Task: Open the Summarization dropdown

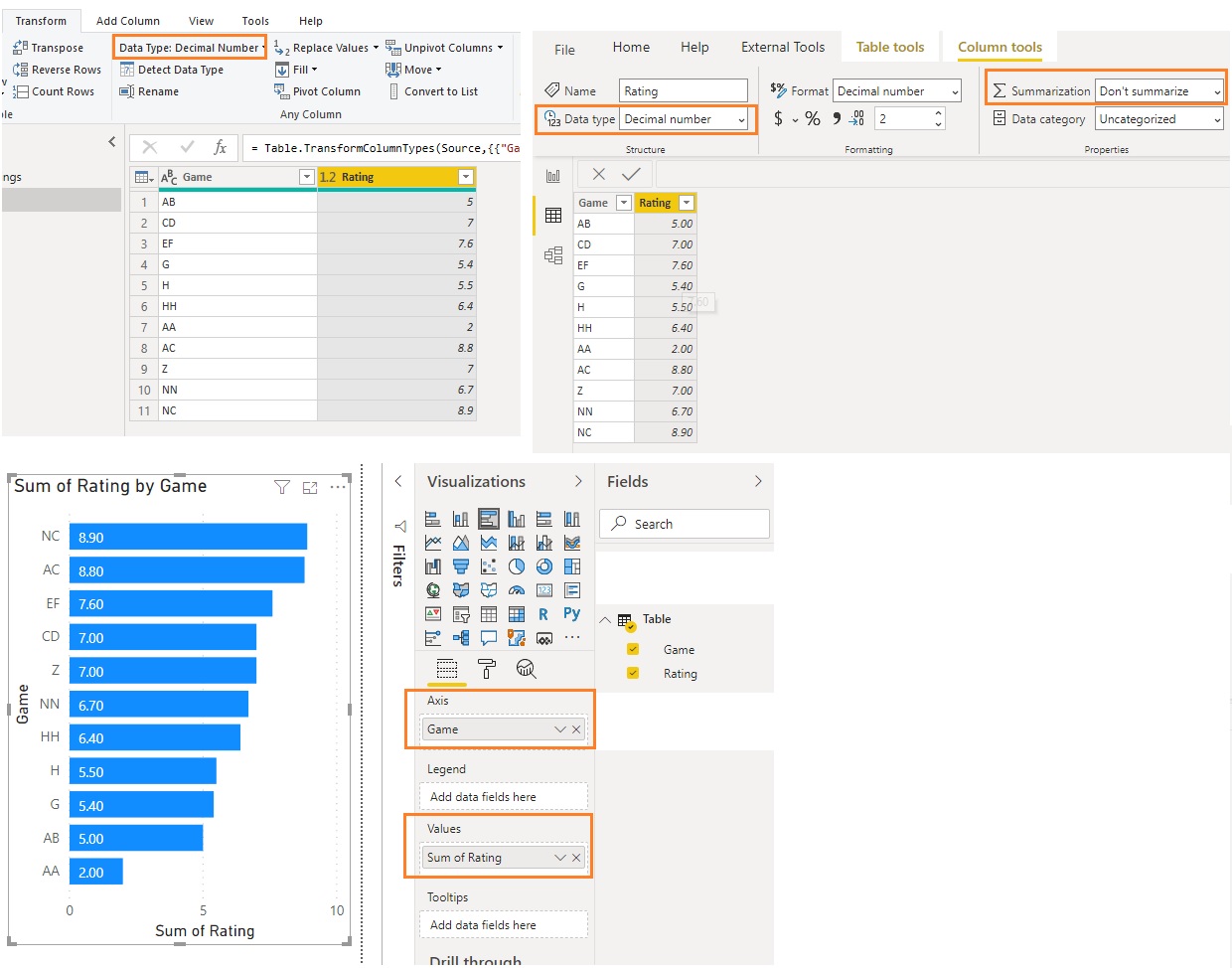Action: click(x=1159, y=90)
